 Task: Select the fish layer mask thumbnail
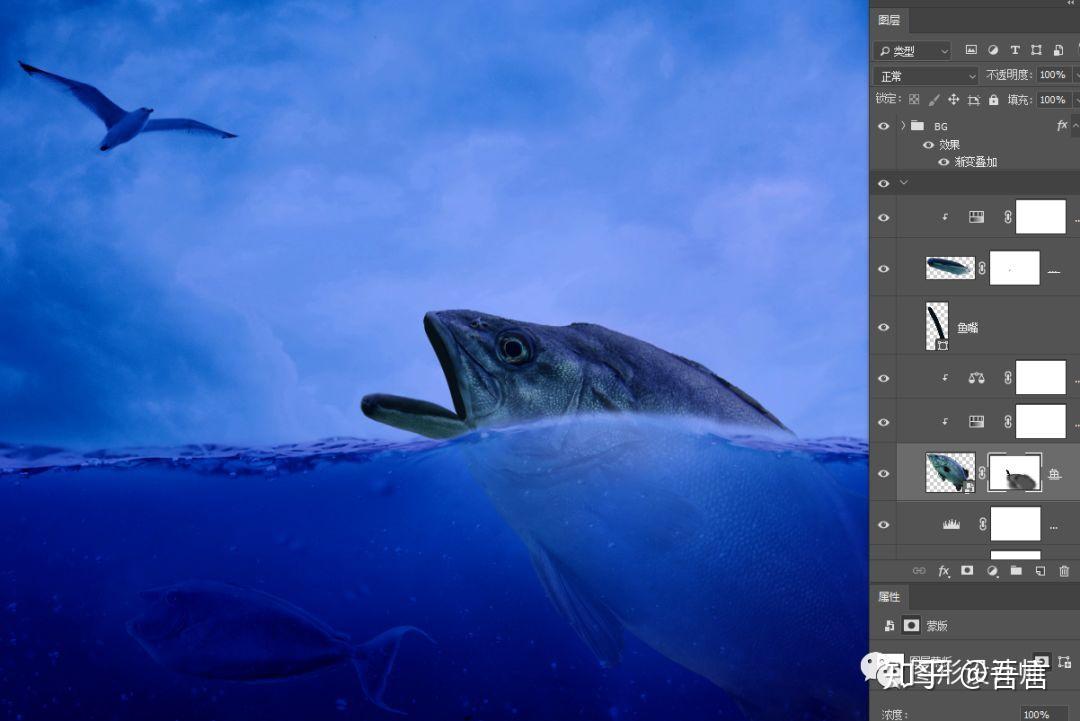point(1015,472)
